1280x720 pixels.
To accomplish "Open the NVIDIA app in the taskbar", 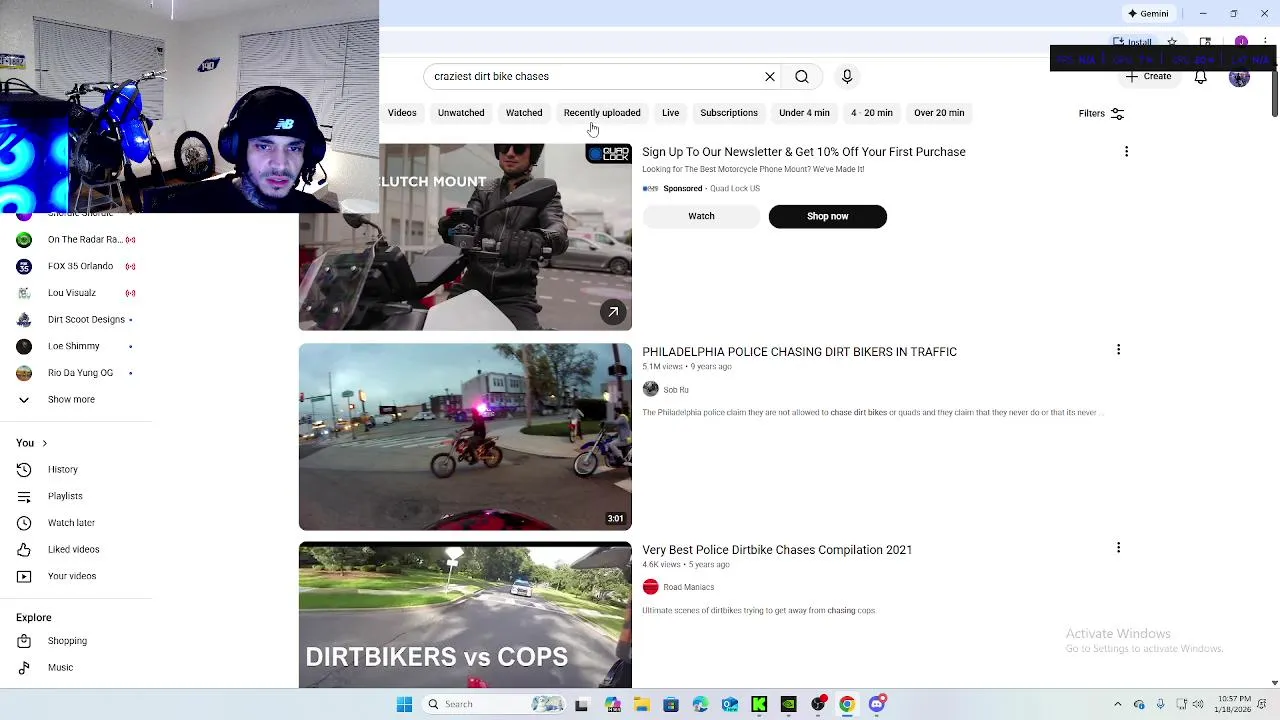I will tap(788, 705).
